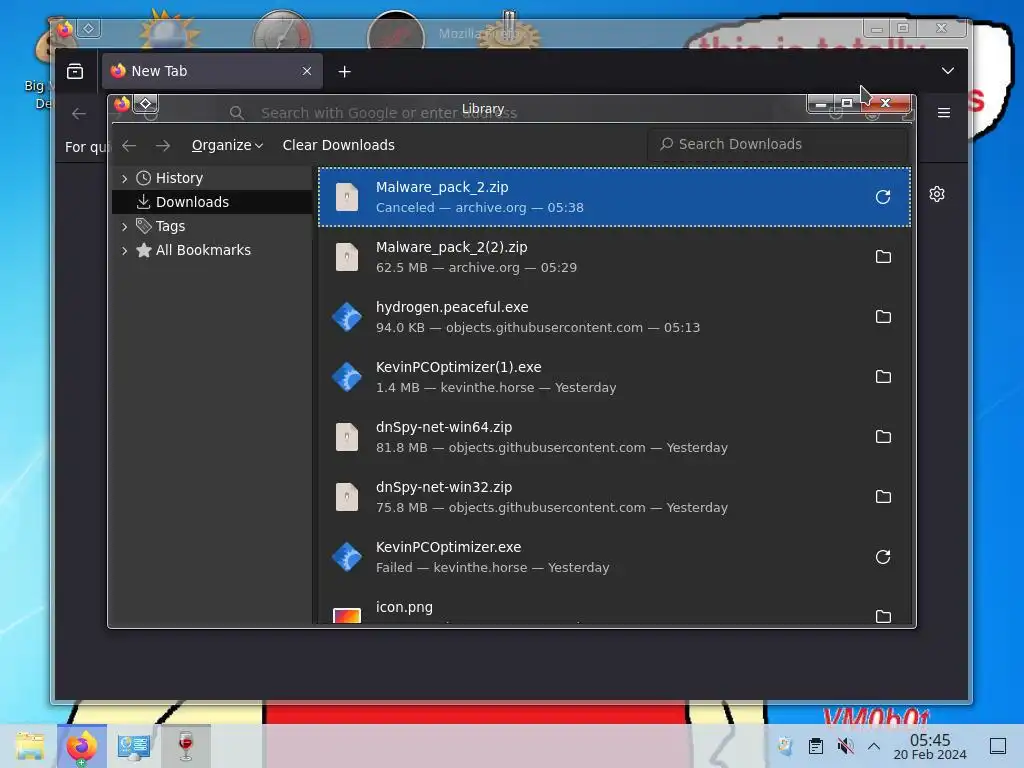Select the Malware_pack_2.zip download entry

pos(614,197)
